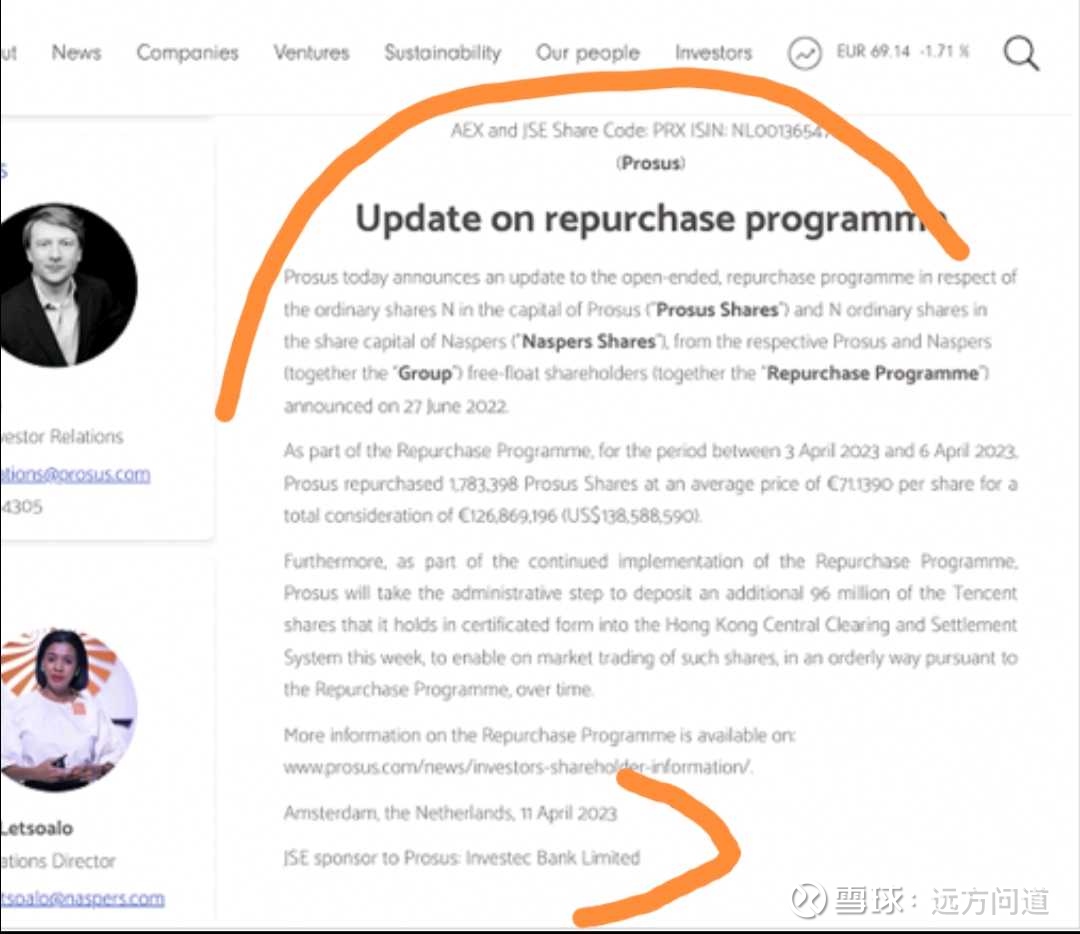The height and width of the screenshot is (934, 1080).
Task: Click the naspers.com email link
Action: (x=82, y=898)
